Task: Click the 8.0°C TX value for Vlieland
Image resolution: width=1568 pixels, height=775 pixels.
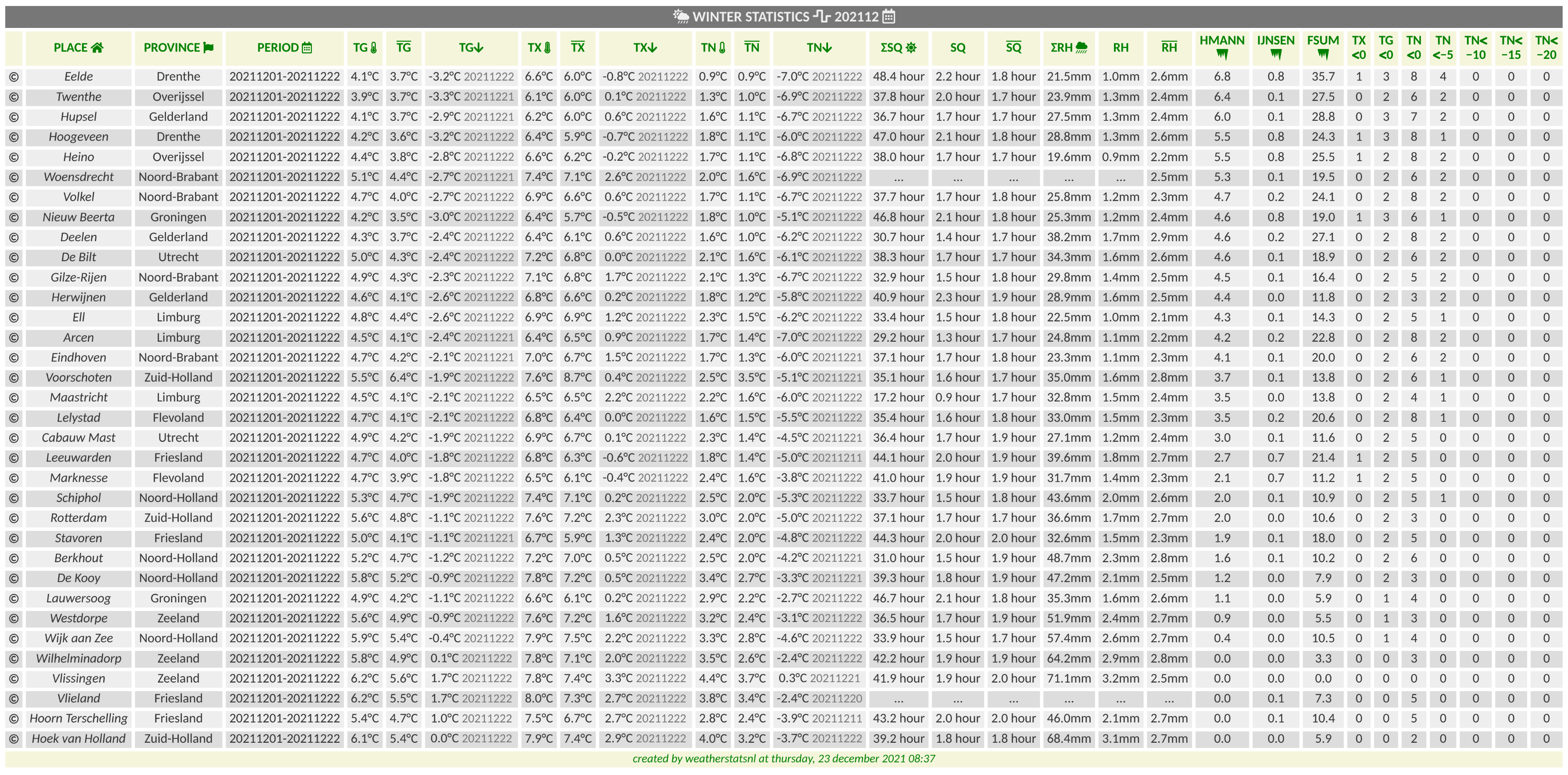Action: [x=539, y=698]
